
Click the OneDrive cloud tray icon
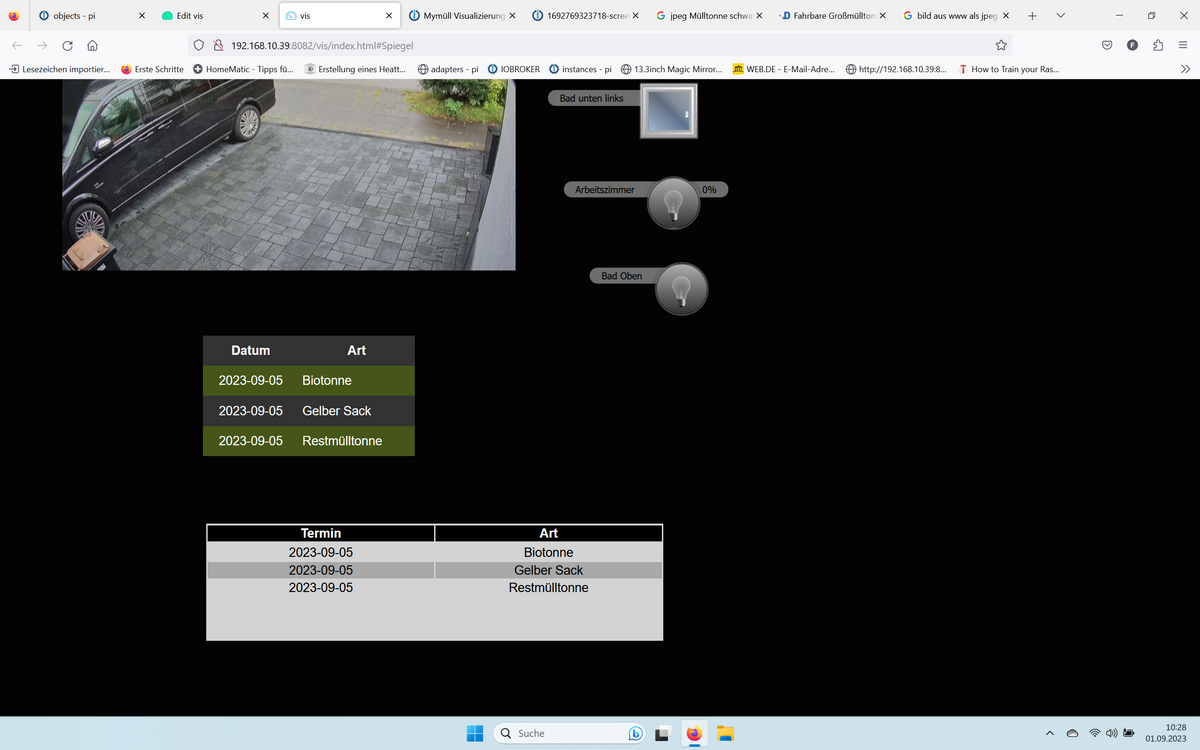pyautogui.click(x=1073, y=733)
